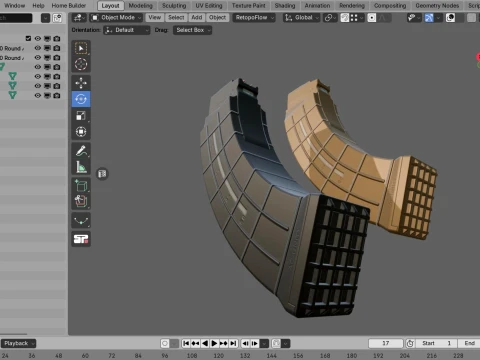Viewport: 480px width, 360px height.
Task: Switch to the Modeling workspace tab
Action: 141,5
